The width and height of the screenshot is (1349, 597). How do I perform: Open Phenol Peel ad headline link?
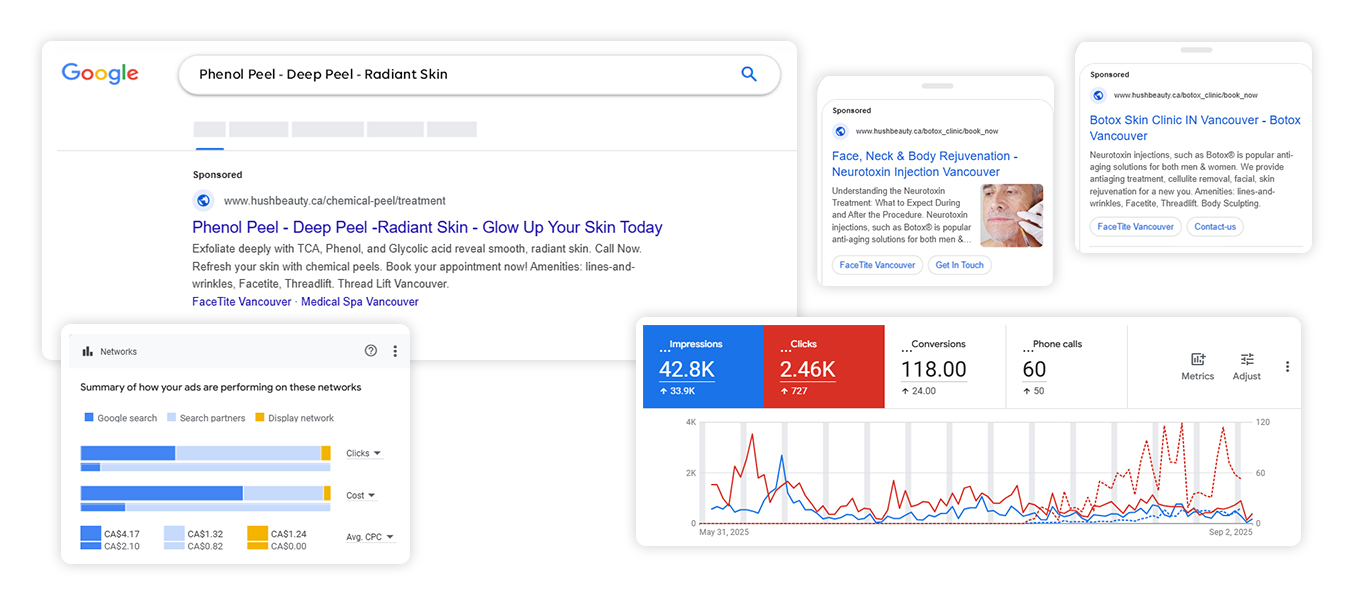click(x=427, y=227)
